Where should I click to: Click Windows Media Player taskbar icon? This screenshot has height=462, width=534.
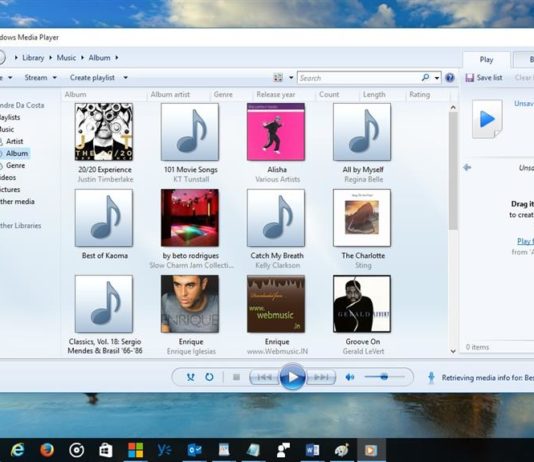(371, 450)
